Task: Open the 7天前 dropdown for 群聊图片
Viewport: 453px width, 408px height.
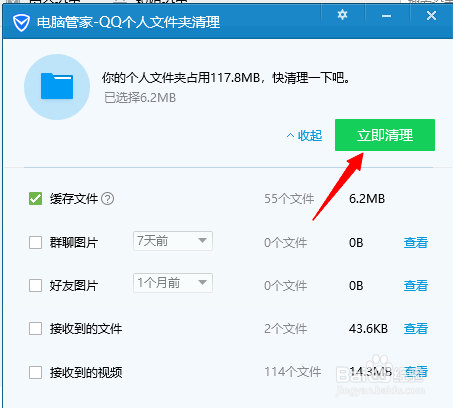Action: [x=173, y=241]
